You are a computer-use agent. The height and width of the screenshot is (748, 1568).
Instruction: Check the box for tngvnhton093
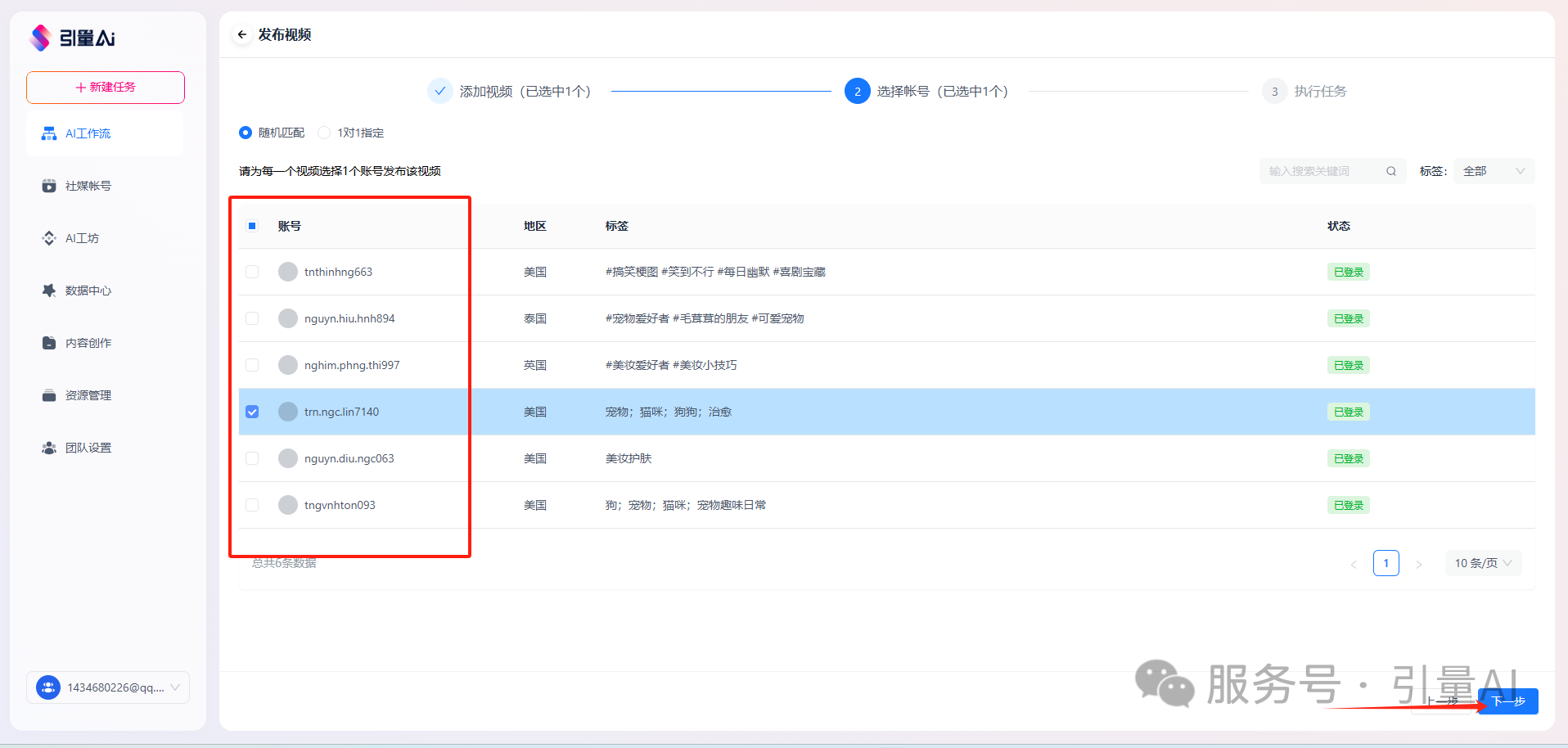tap(252, 505)
